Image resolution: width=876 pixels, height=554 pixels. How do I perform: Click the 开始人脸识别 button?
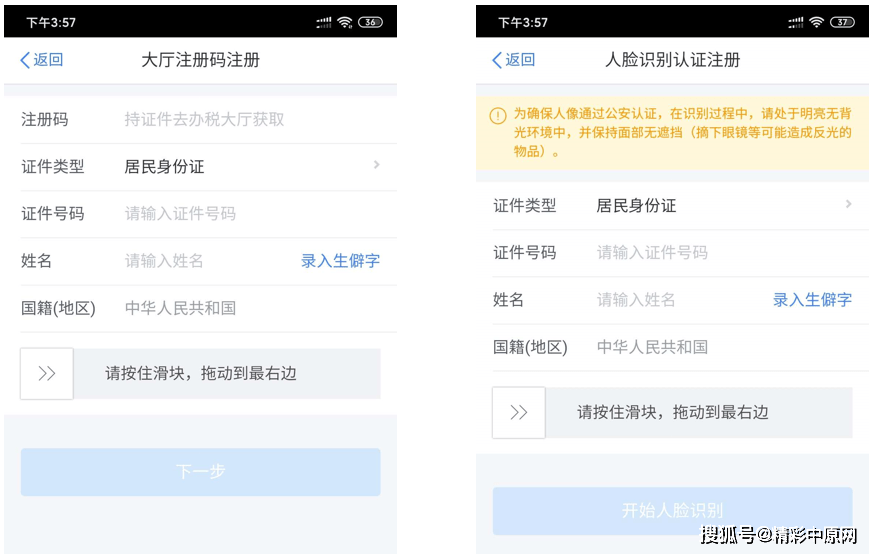point(673,510)
